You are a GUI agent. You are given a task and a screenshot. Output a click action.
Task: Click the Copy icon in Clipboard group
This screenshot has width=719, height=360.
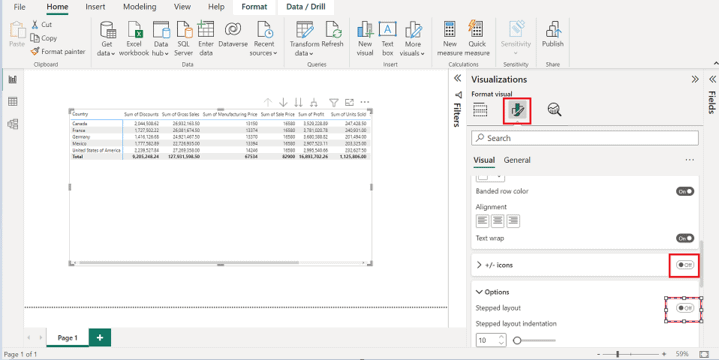point(35,38)
